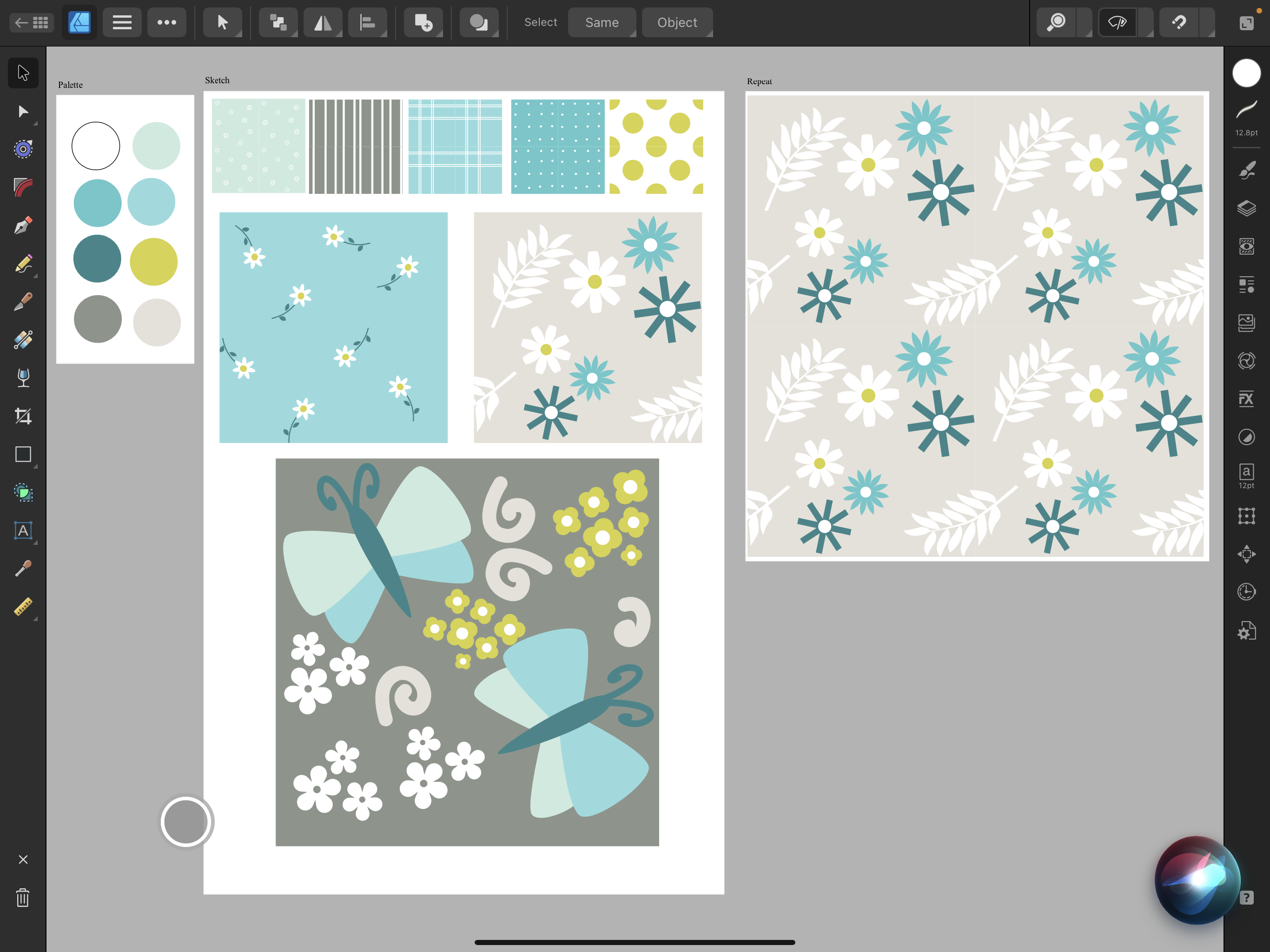
Task: Tap the Select Object button
Action: click(677, 22)
